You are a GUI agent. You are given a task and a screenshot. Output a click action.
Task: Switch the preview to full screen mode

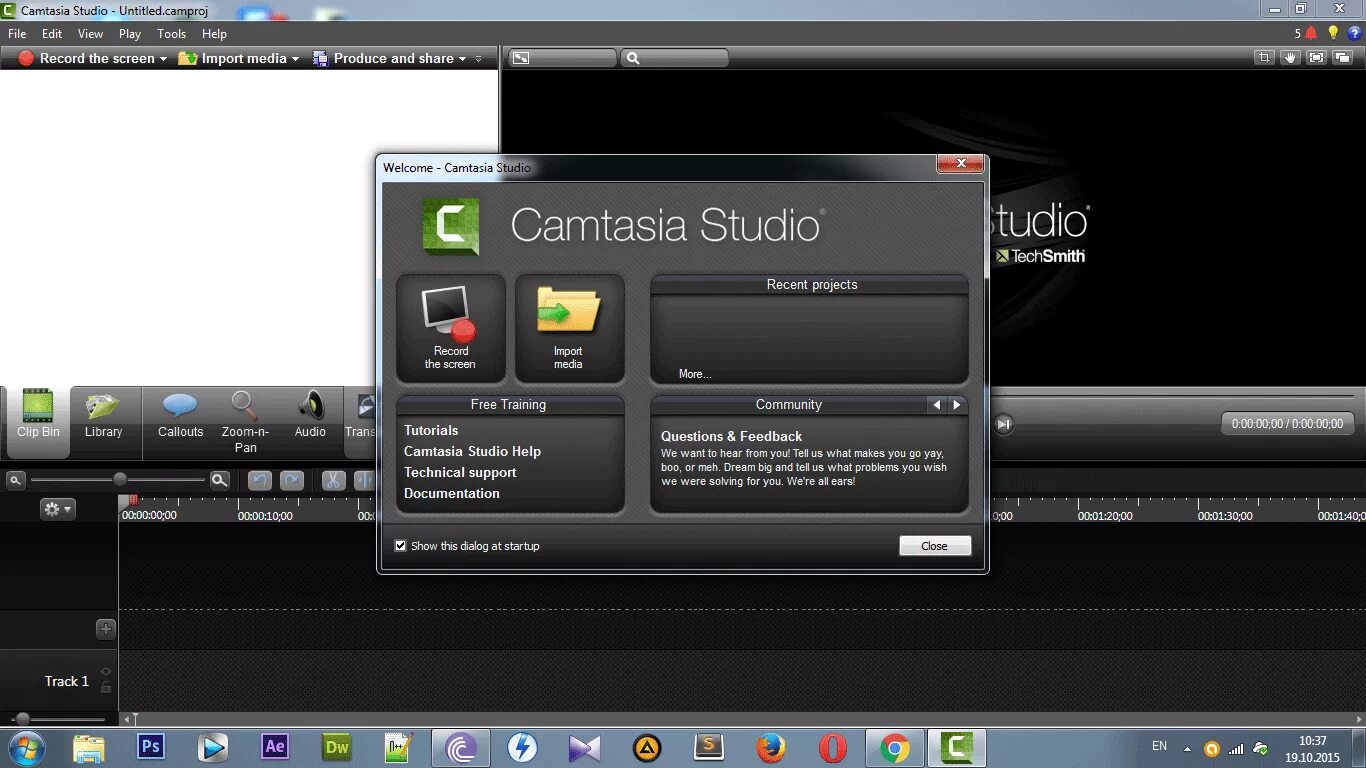(1317, 58)
